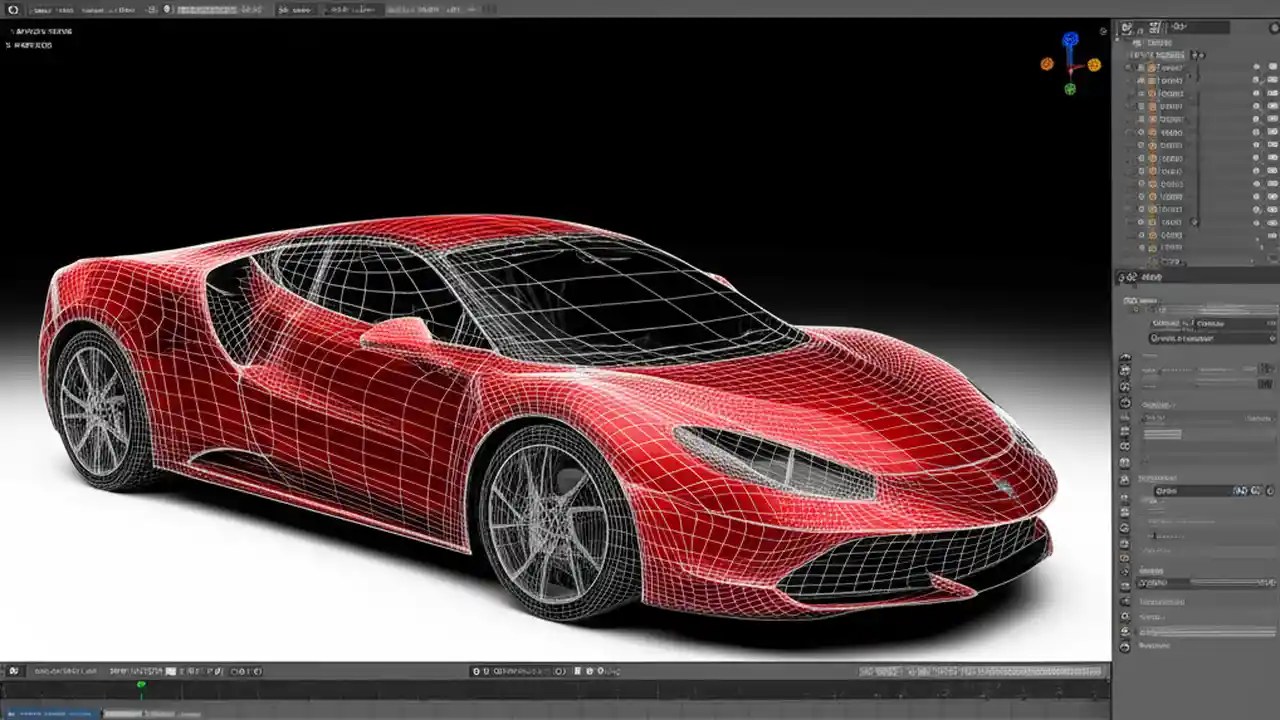Click the green Y axis on the navigation gizmo

[x=1070, y=90]
